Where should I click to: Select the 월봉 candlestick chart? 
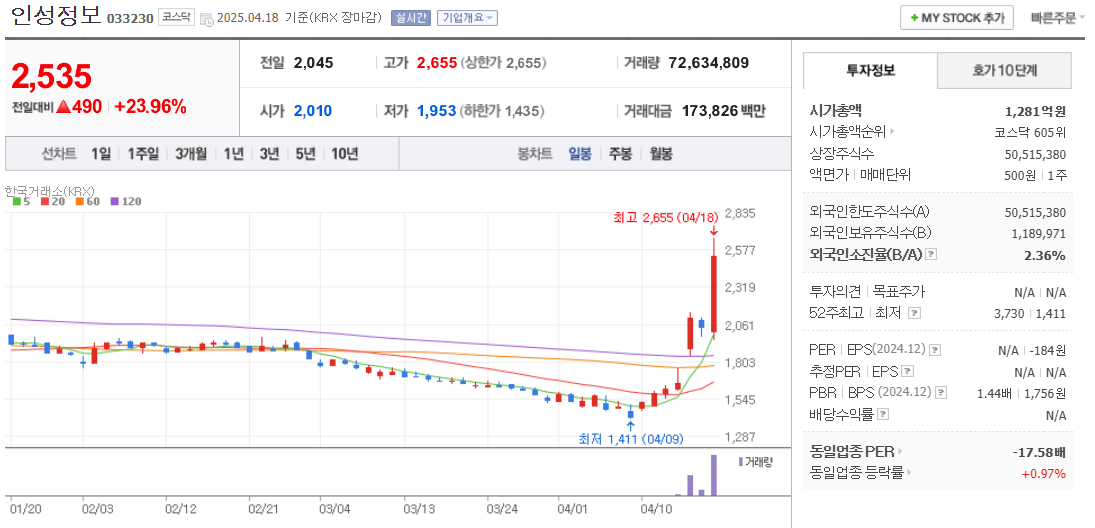click(x=661, y=154)
